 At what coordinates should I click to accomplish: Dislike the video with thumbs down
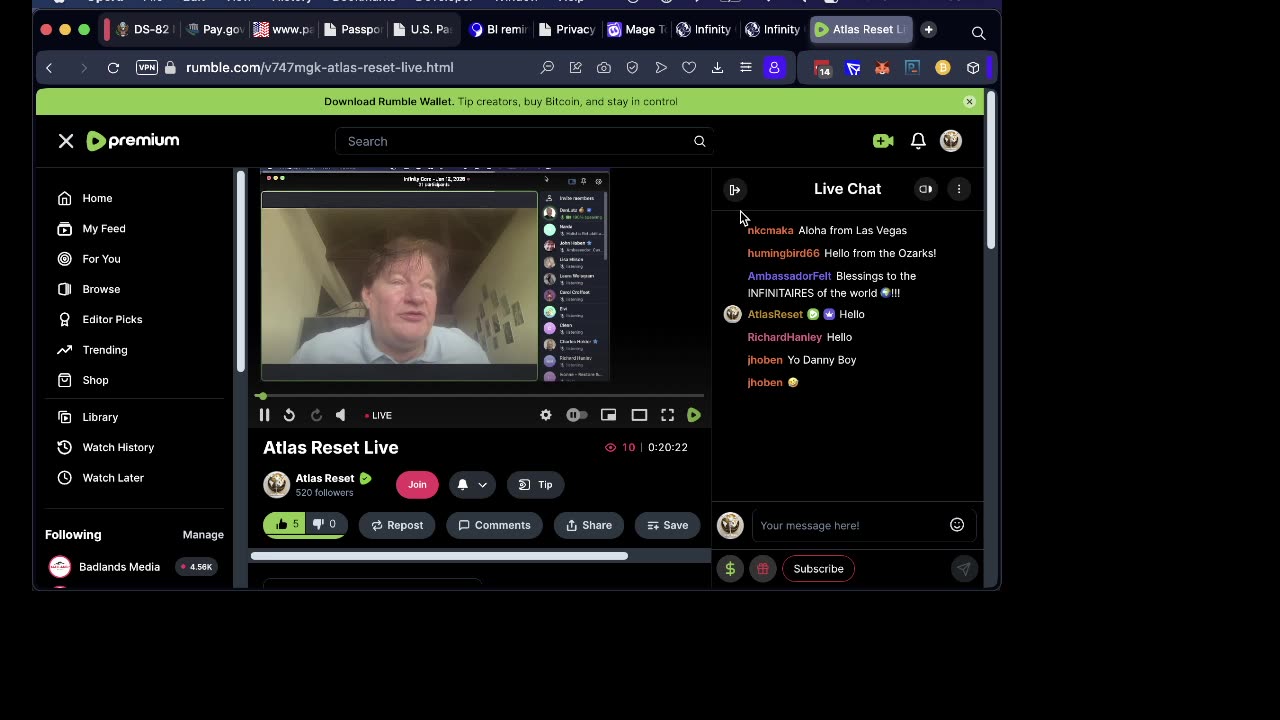click(326, 524)
